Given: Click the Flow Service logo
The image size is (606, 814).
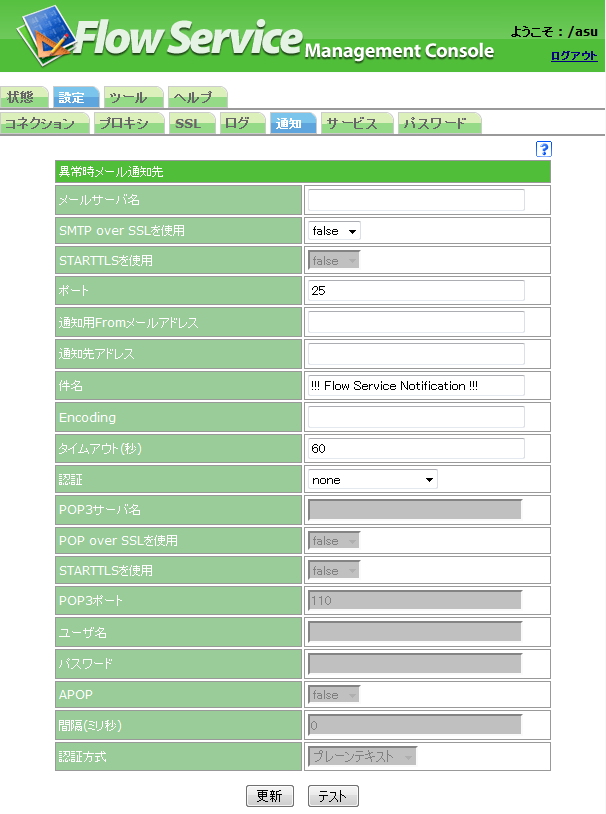Looking at the screenshot, I should click(x=160, y=36).
